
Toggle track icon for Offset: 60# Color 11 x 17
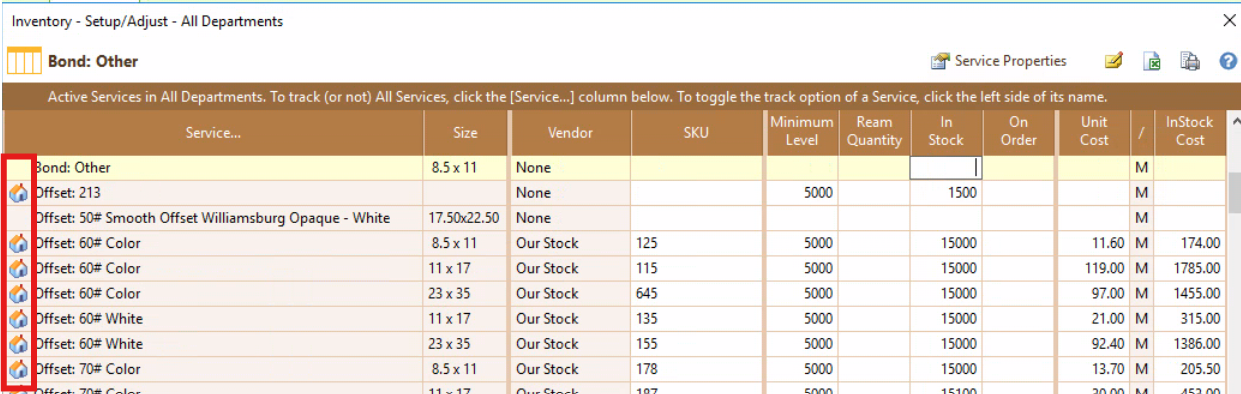pos(18,268)
